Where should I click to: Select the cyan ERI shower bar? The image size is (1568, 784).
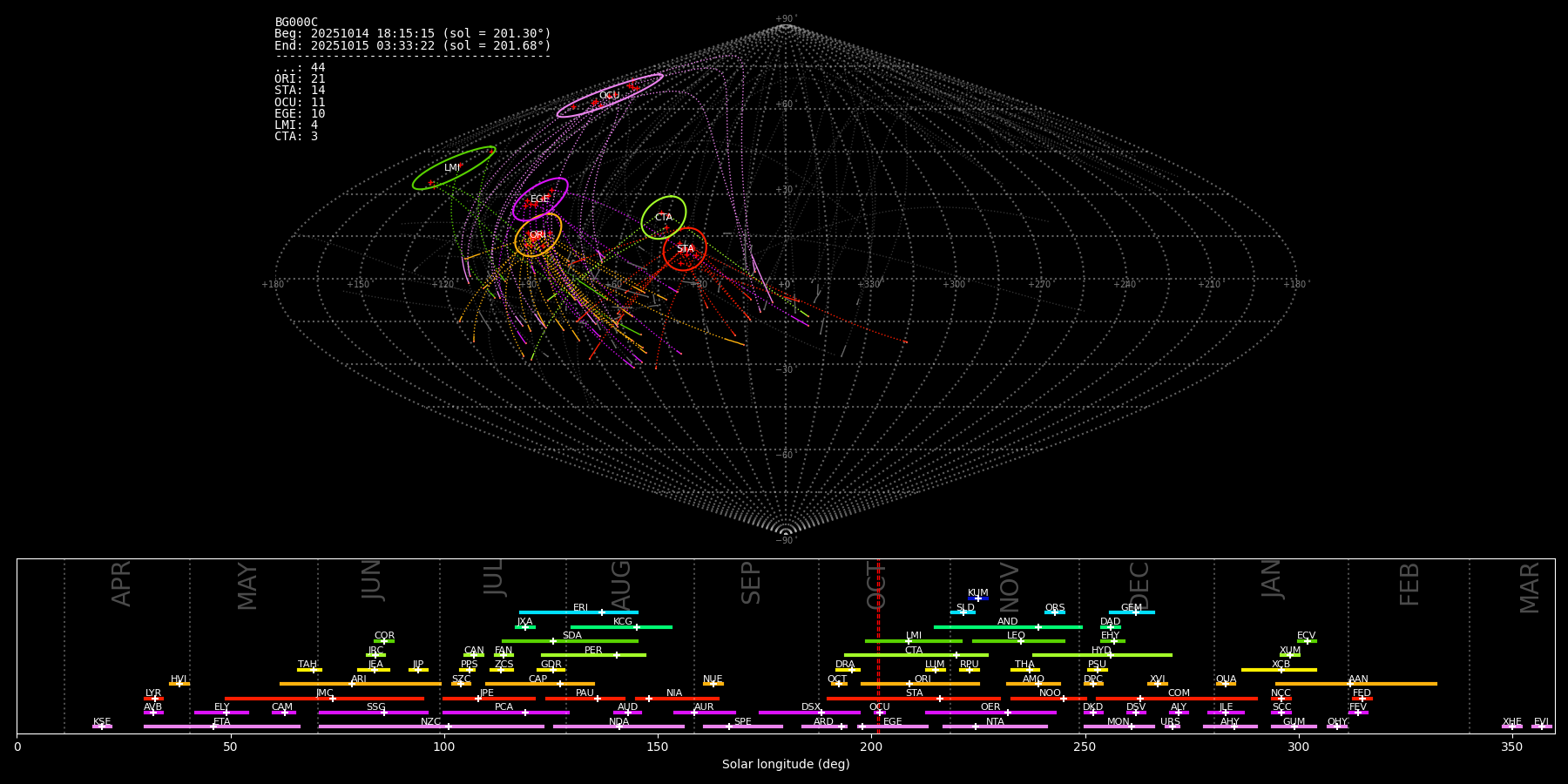[578, 612]
